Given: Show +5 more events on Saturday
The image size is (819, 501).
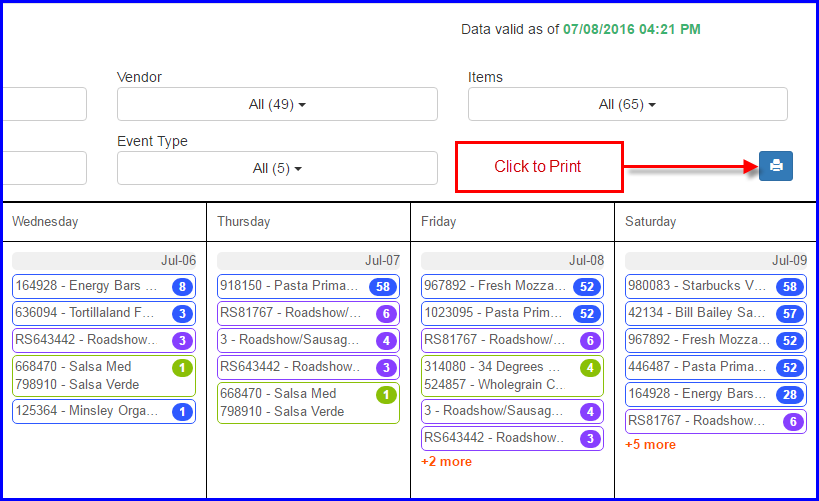Looking at the screenshot, I should [650, 444].
